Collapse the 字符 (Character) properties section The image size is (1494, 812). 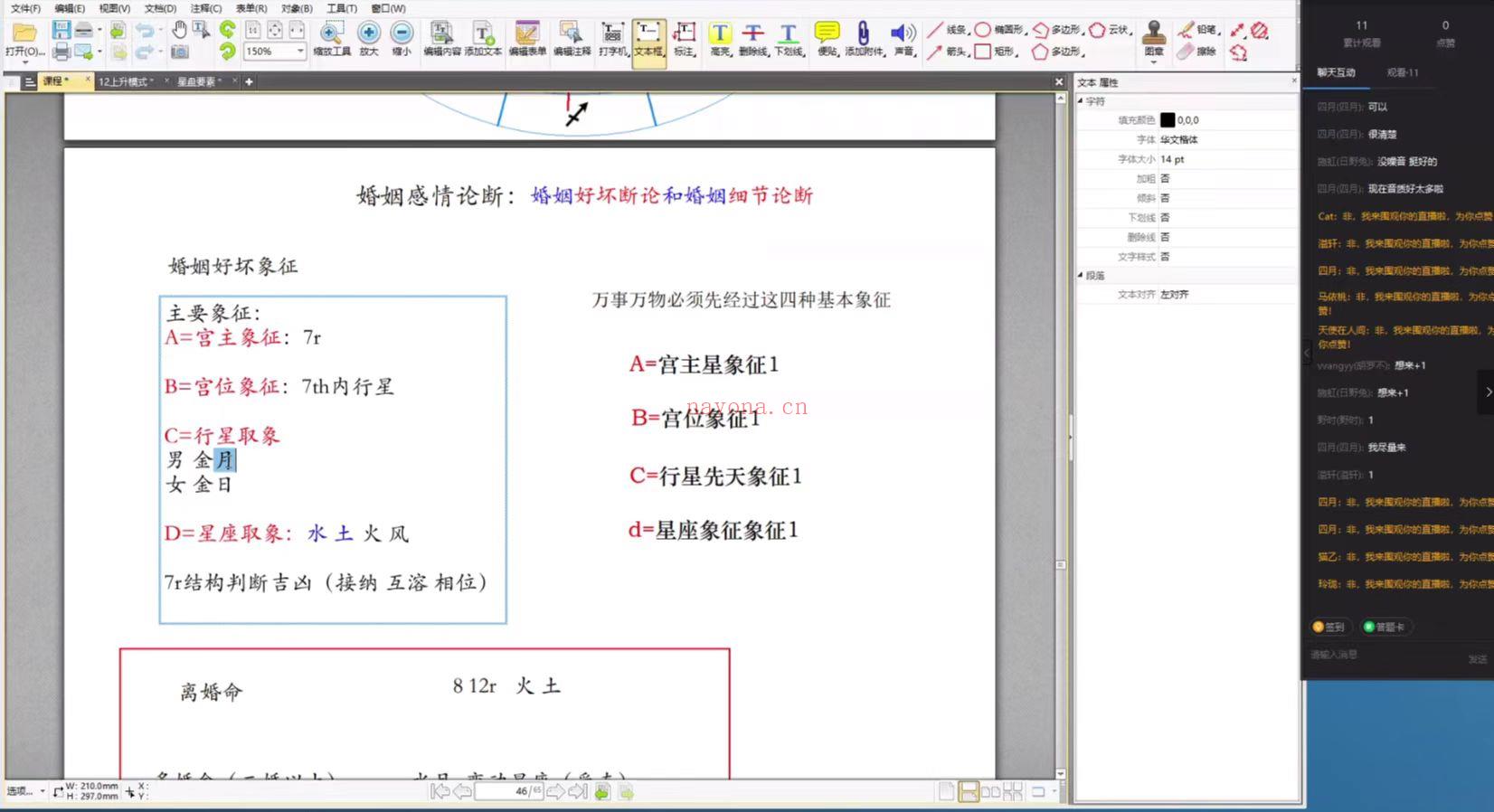click(x=1081, y=101)
